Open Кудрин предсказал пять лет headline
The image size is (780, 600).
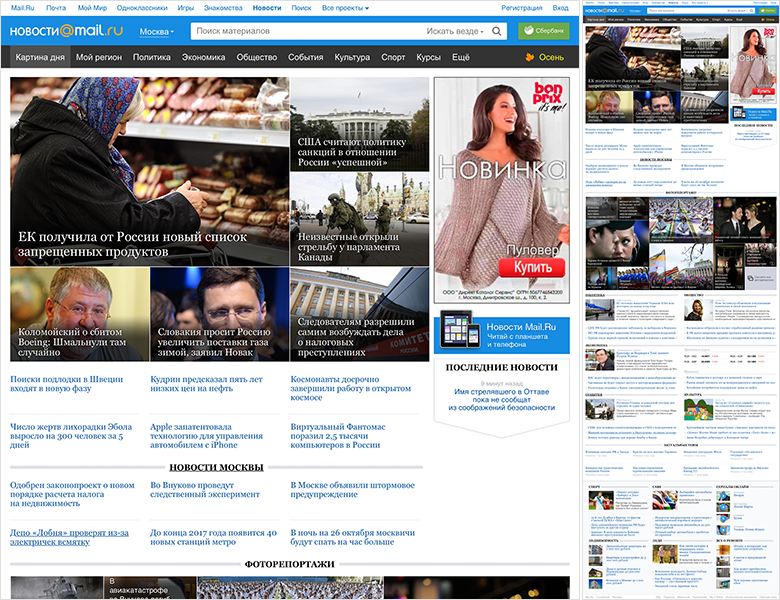tap(206, 384)
